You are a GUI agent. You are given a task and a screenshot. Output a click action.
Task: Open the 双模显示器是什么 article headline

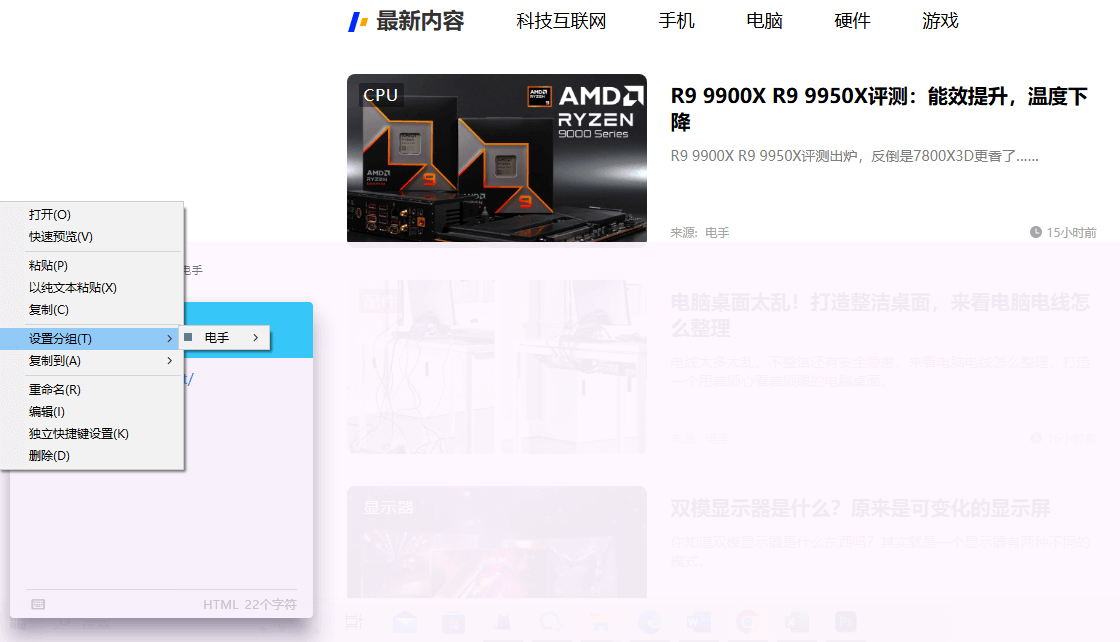(x=862, y=507)
